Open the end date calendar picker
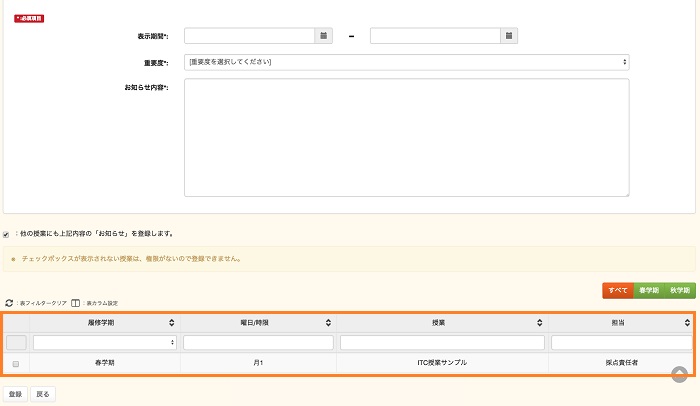The width and height of the screenshot is (700, 406). (x=509, y=36)
